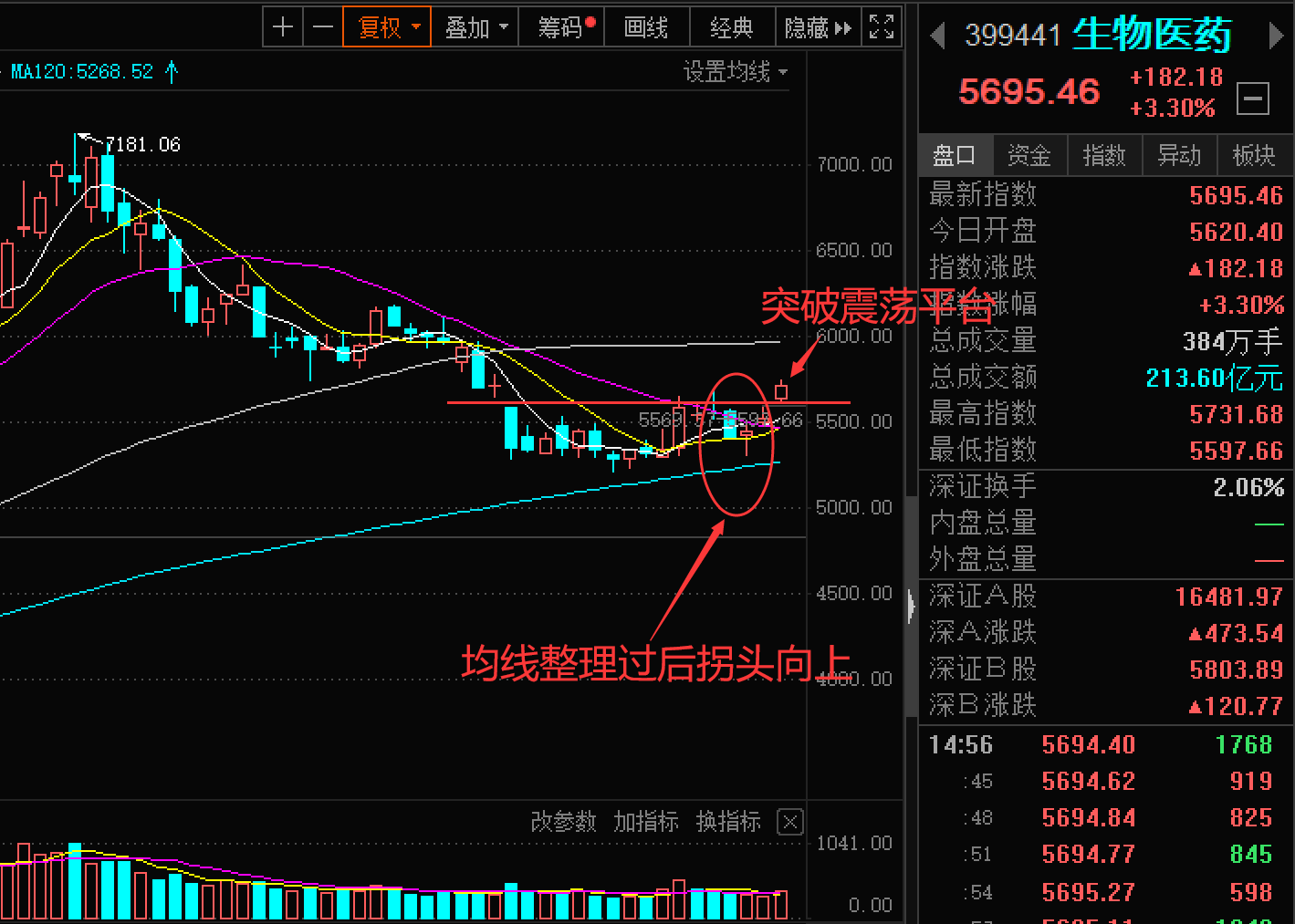Open the 复权 dropdown
The width and height of the screenshot is (1295, 924).
click(387, 27)
